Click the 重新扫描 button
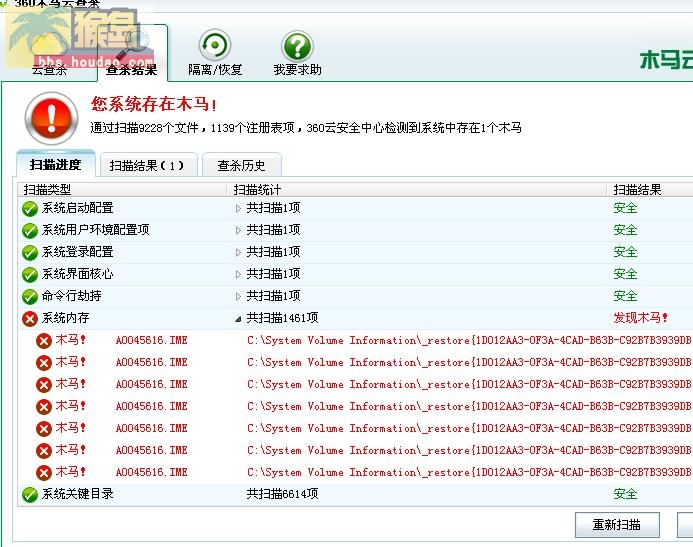Viewport: 693px width, 547px height. pyautogui.click(x=617, y=524)
